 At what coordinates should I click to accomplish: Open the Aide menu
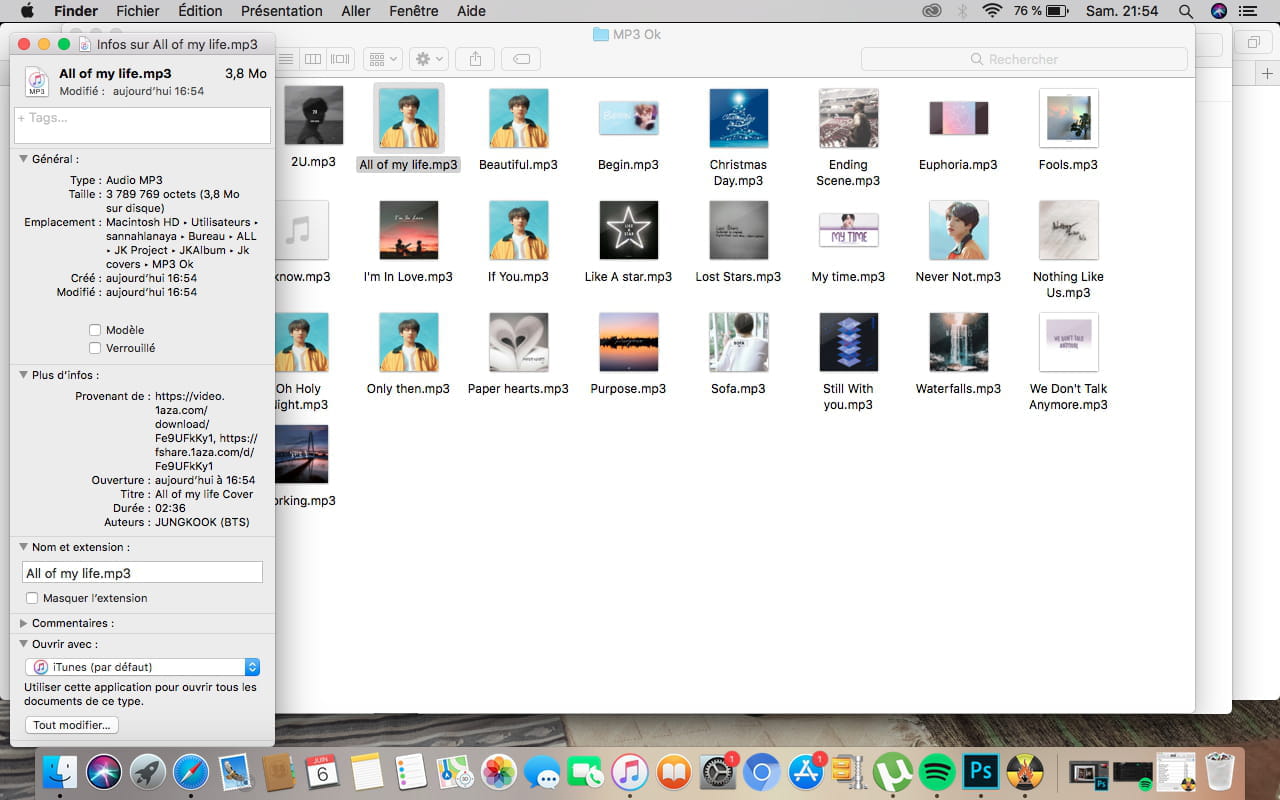[x=471, y=11]
